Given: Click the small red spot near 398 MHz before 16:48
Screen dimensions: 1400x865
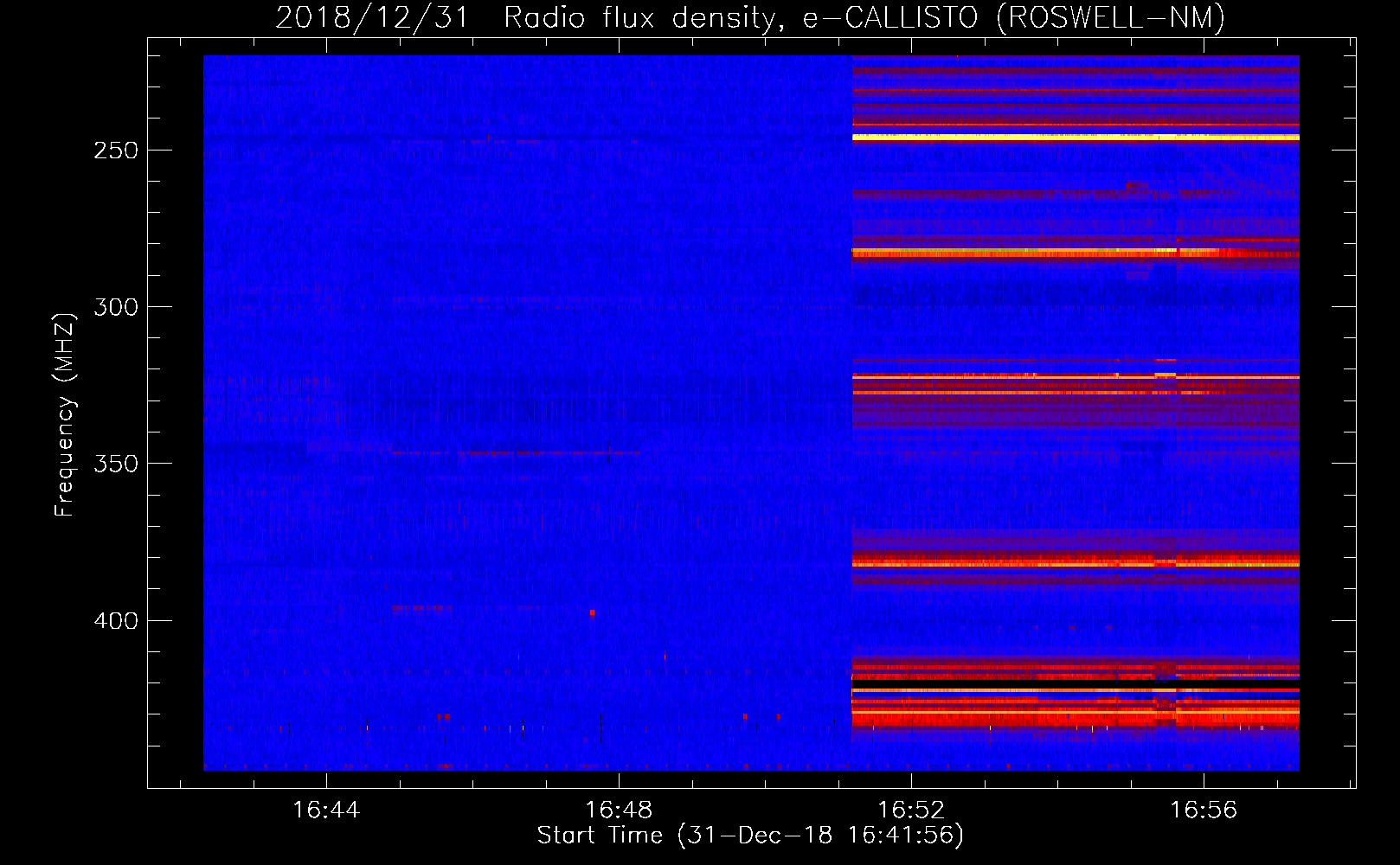Looking at the screenshot, I should point(592,612).
